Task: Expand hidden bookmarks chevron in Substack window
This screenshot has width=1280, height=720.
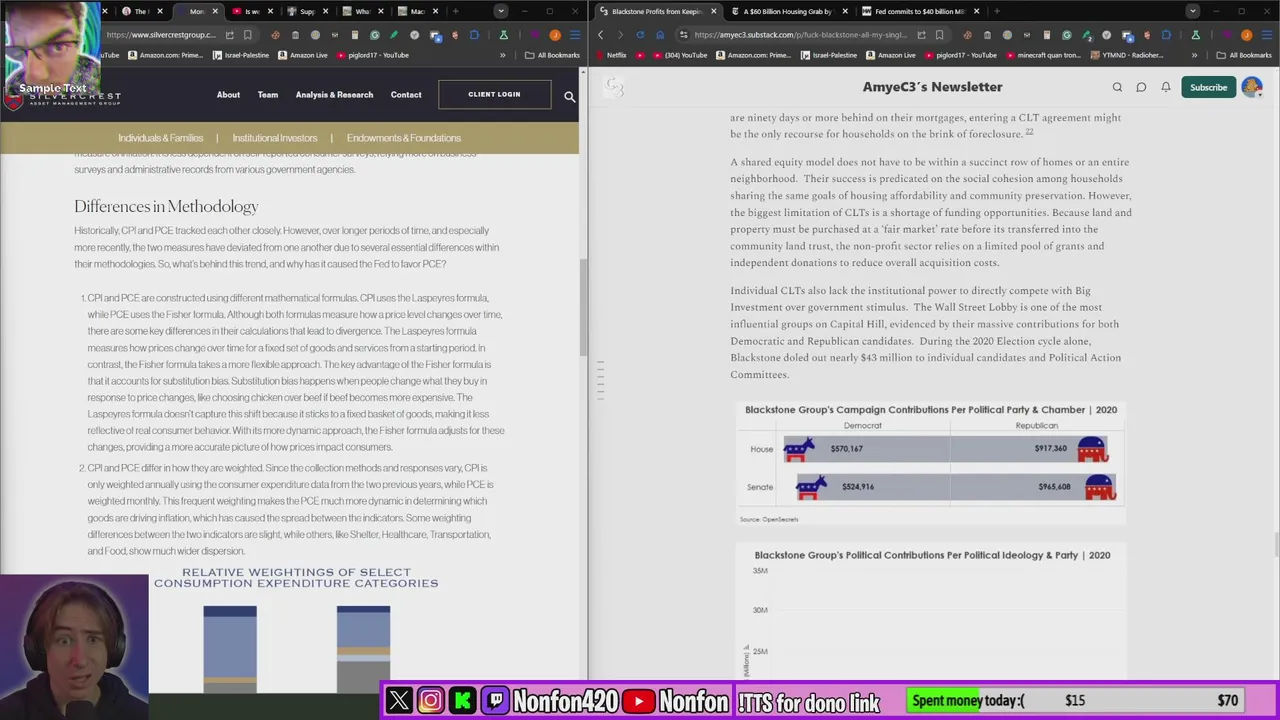Action: 1195,55
